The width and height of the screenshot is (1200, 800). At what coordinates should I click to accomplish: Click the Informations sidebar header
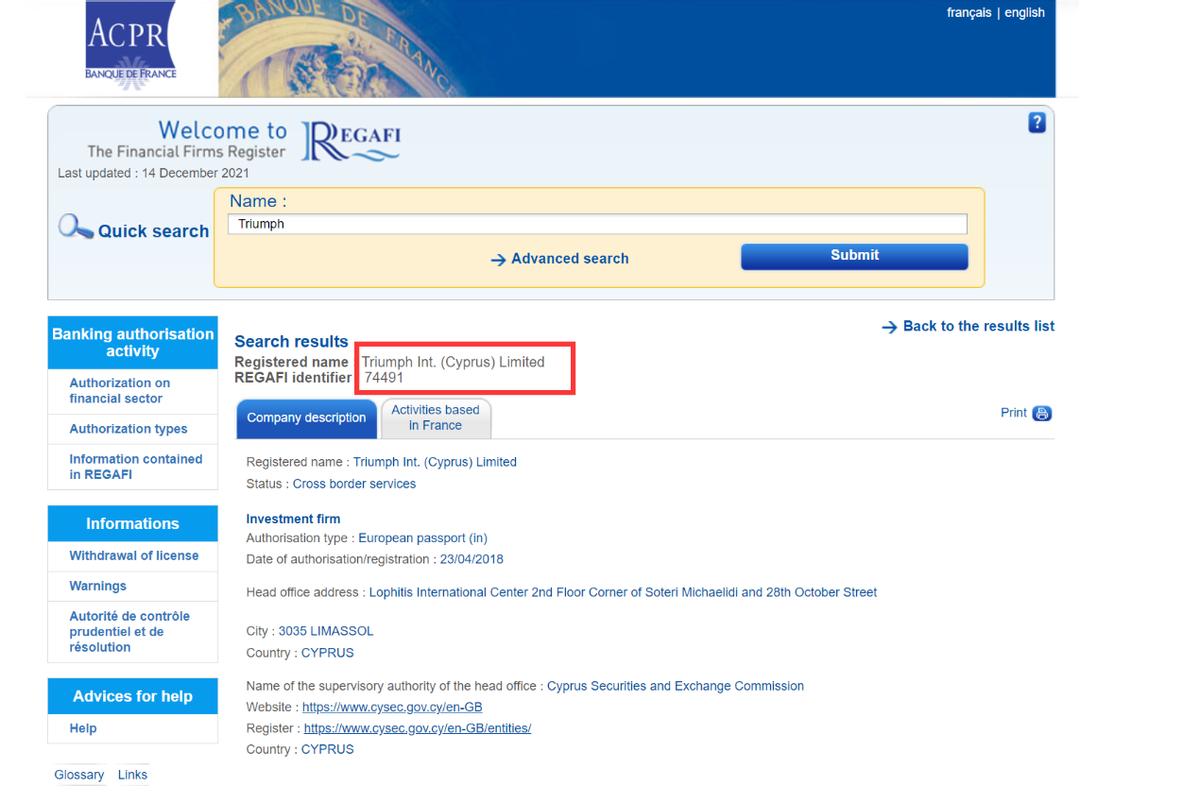[132, 524]
